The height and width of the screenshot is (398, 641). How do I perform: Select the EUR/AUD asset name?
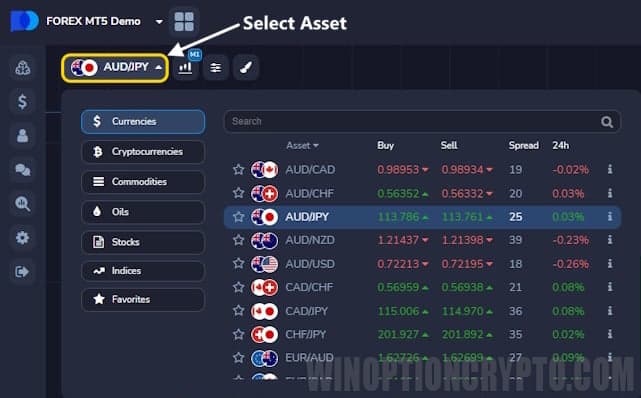pos(309,358)
